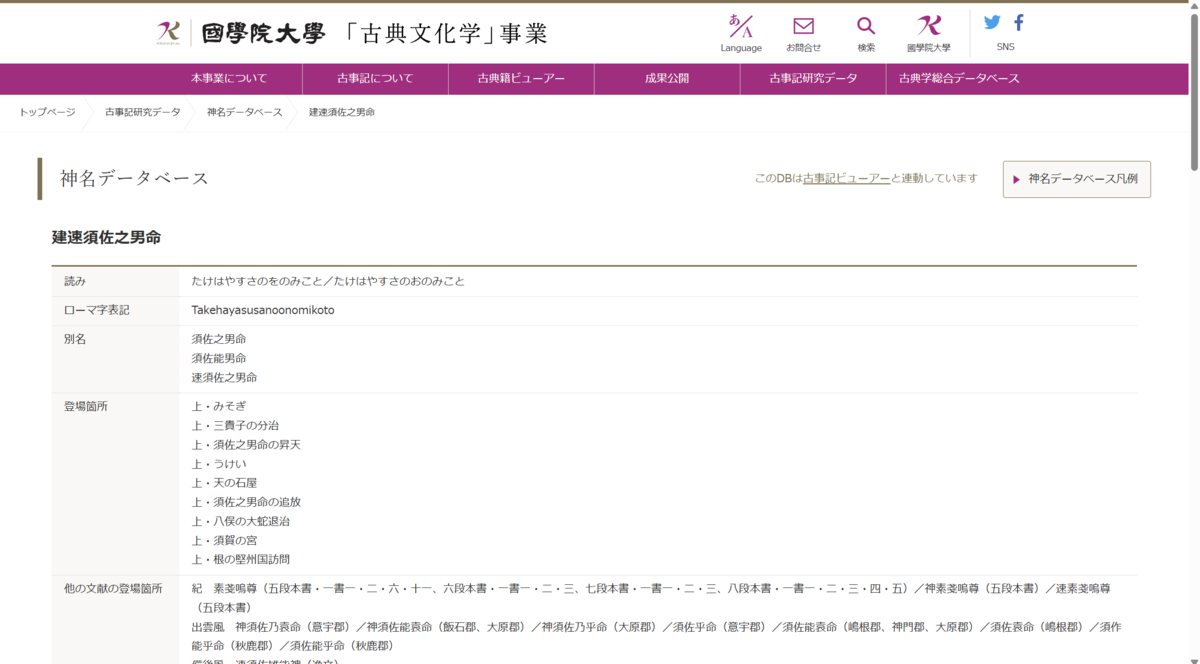Open the Facebook icon

(x=1019, y=22)
